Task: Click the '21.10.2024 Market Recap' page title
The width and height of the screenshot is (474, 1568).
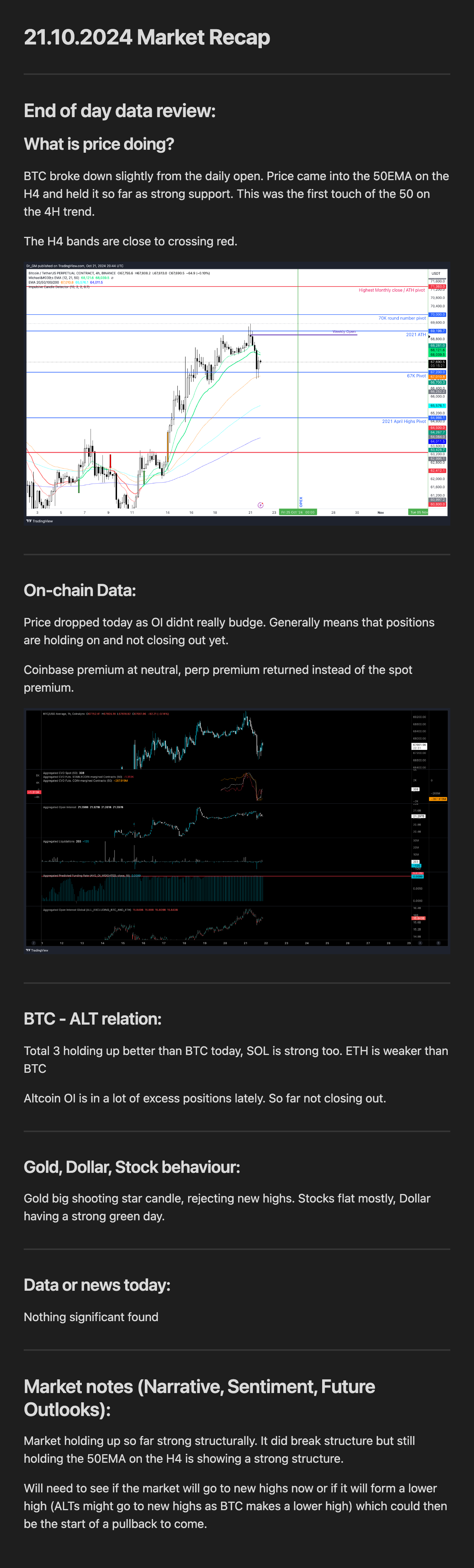Action: (147, 37)
